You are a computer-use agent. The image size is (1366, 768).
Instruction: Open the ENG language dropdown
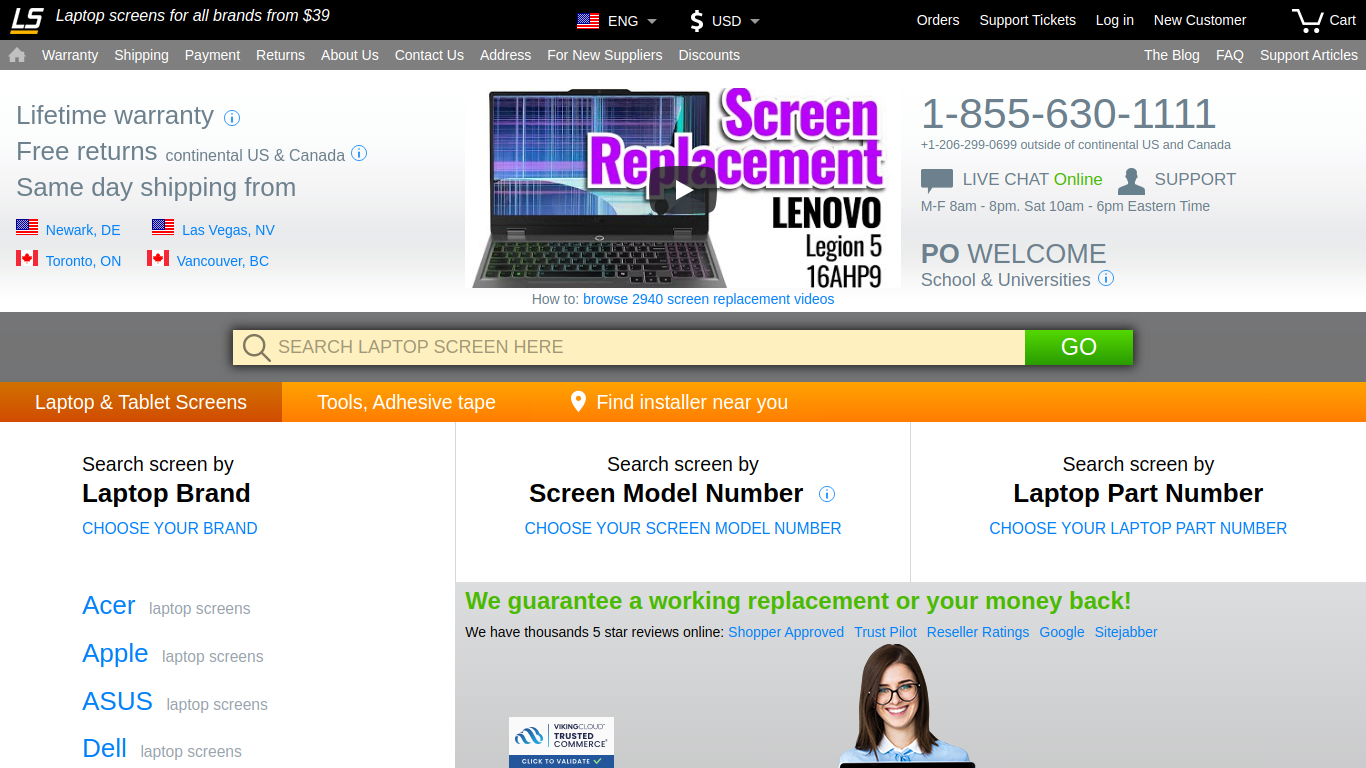pos(632,21)
